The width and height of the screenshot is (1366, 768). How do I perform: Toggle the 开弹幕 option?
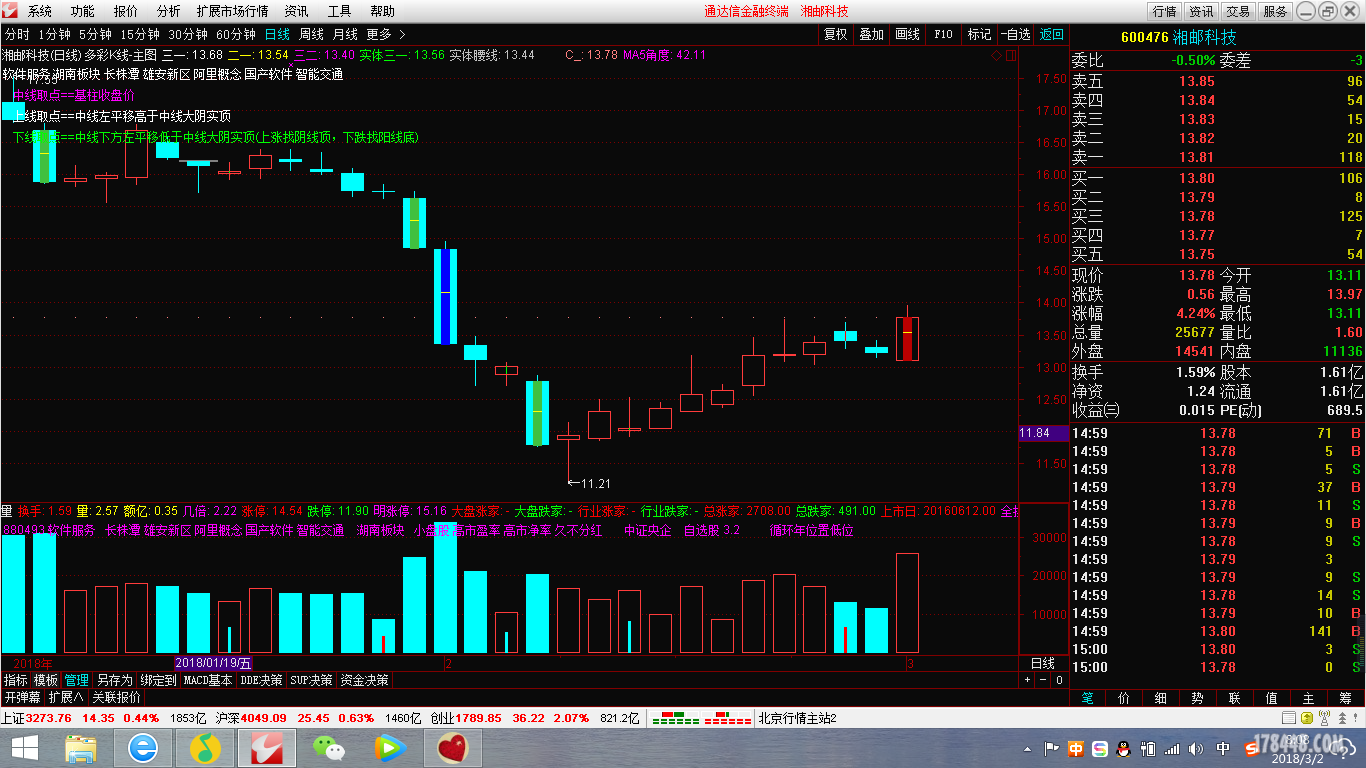click(22, 697)
